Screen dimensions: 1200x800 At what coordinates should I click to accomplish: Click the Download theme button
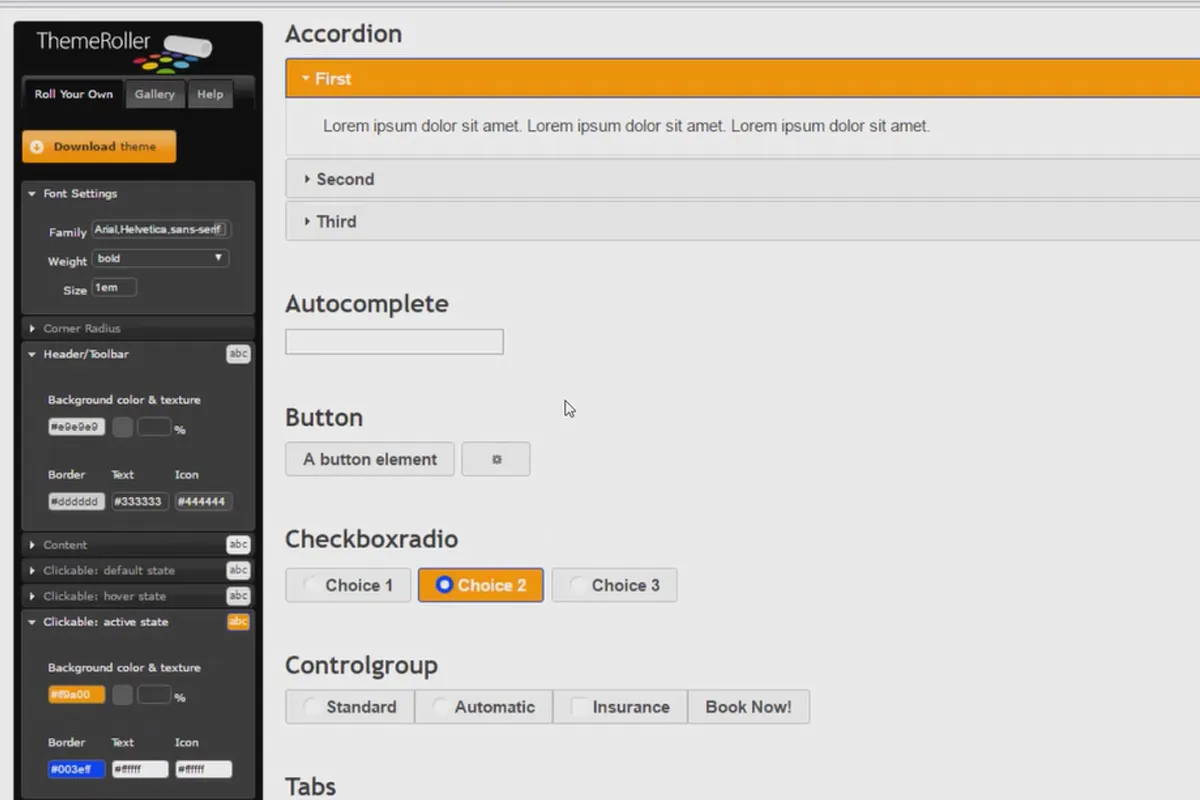99,147
